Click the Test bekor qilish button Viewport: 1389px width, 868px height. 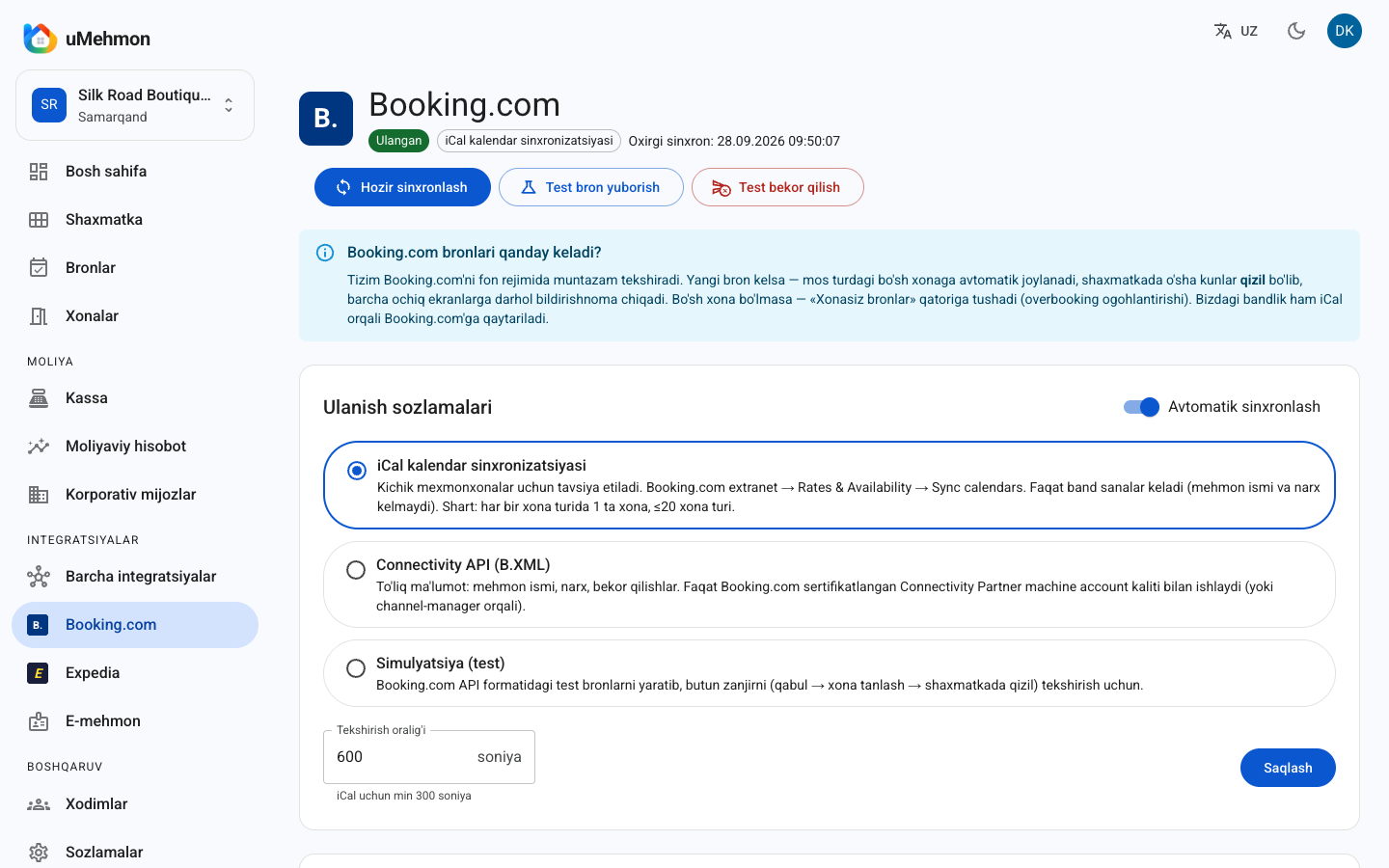(x=777, y=187)
